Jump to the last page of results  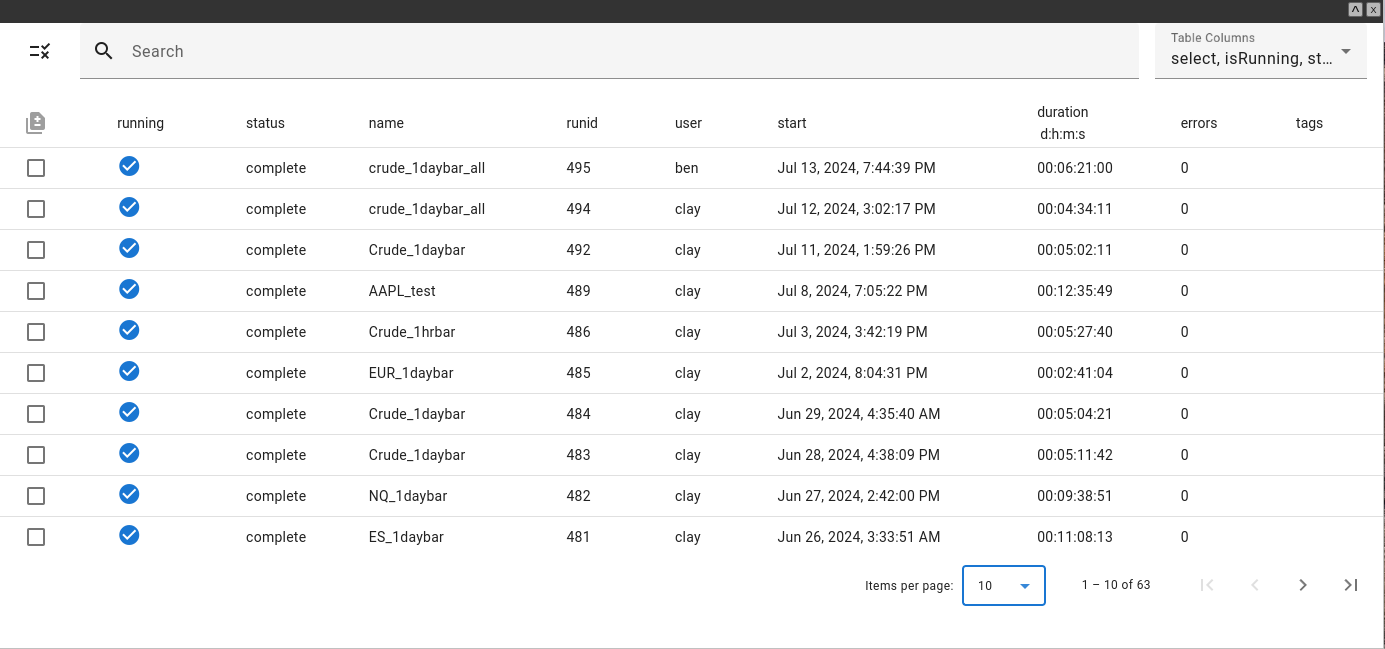pyautogui.click(x=1350, y=585)
